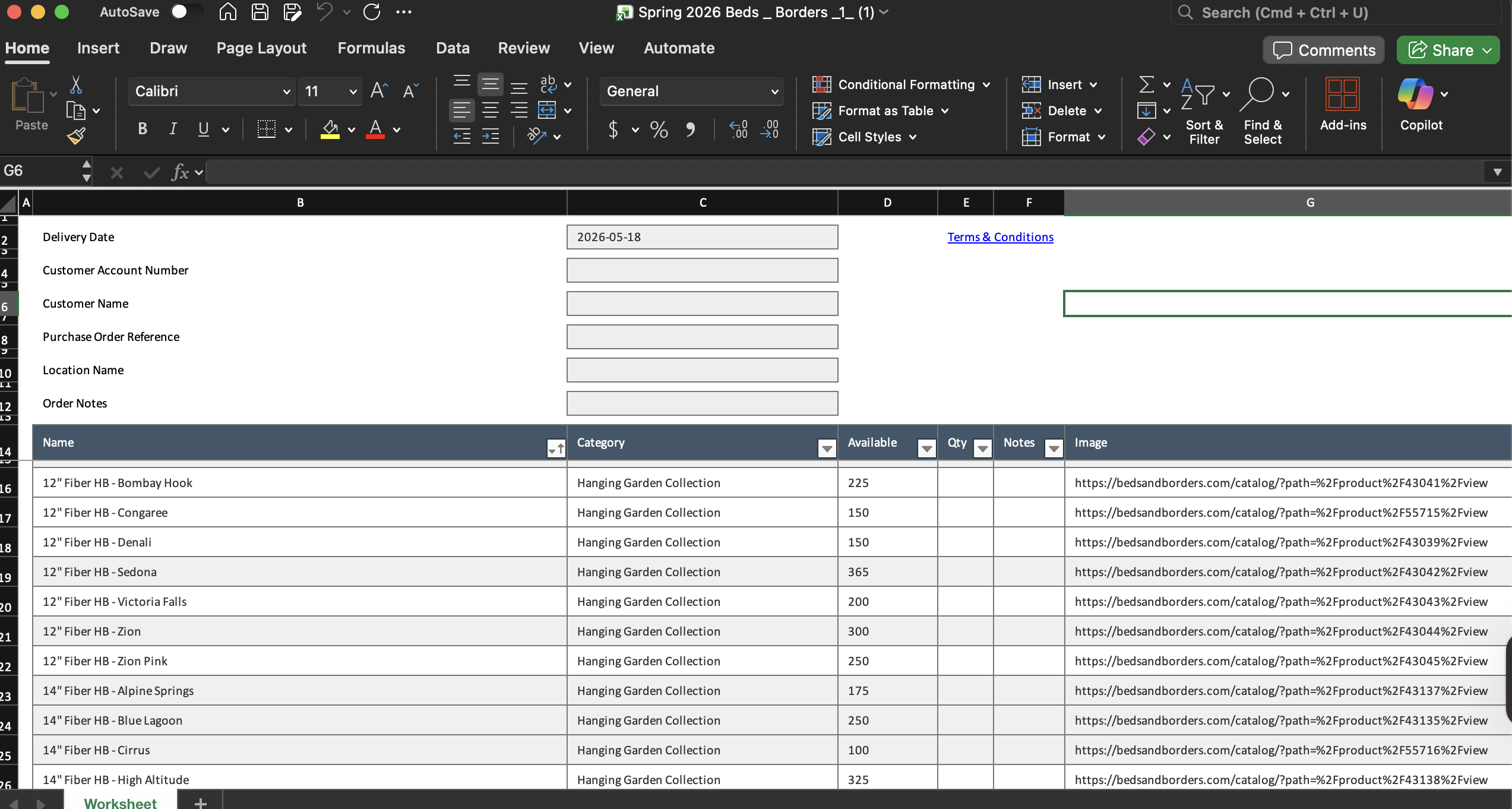Open the Formulas ribbon tab
This screenshot has height=809, width=1512.
[371, 48]
